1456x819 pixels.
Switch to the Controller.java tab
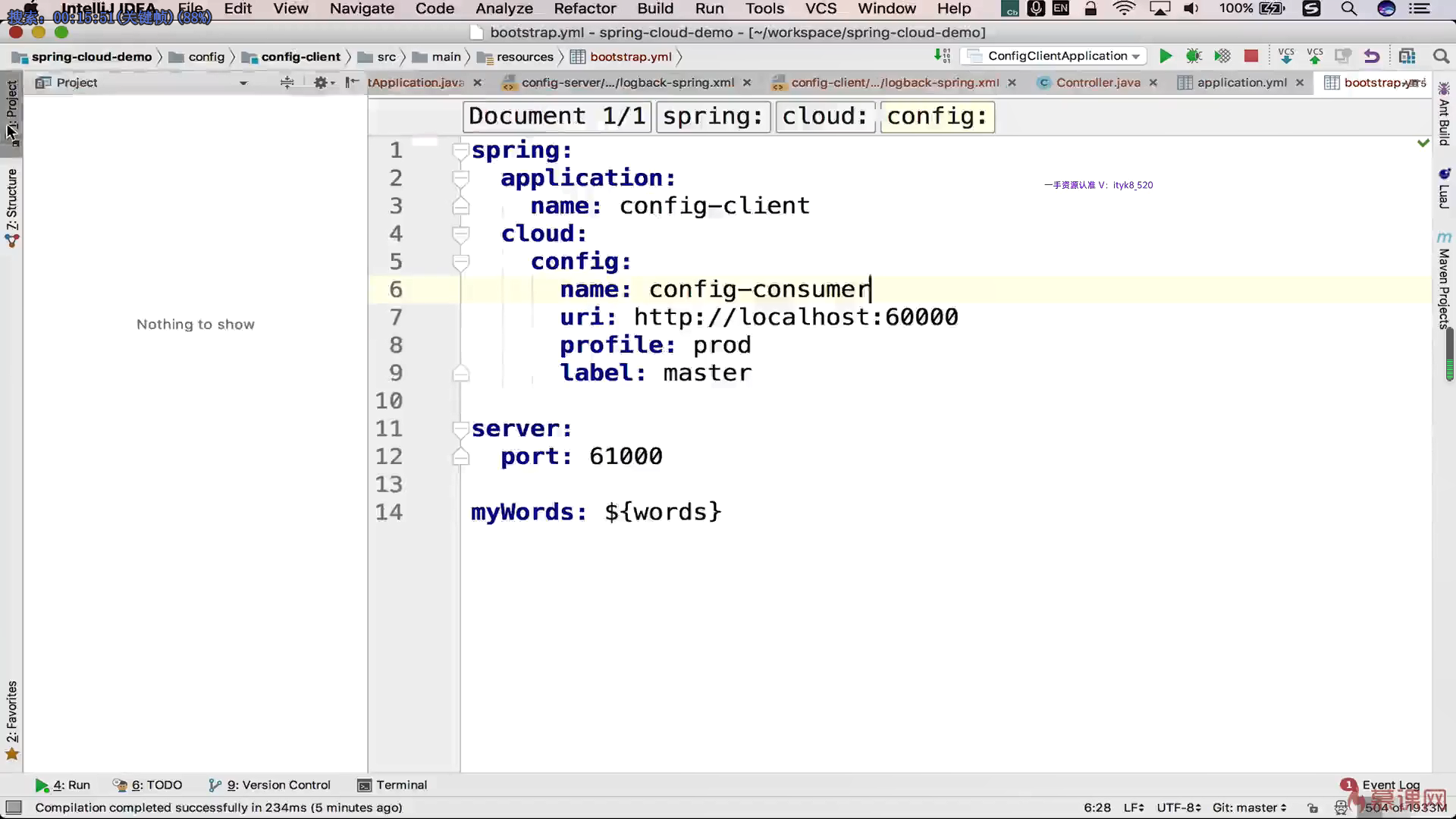1097,83
